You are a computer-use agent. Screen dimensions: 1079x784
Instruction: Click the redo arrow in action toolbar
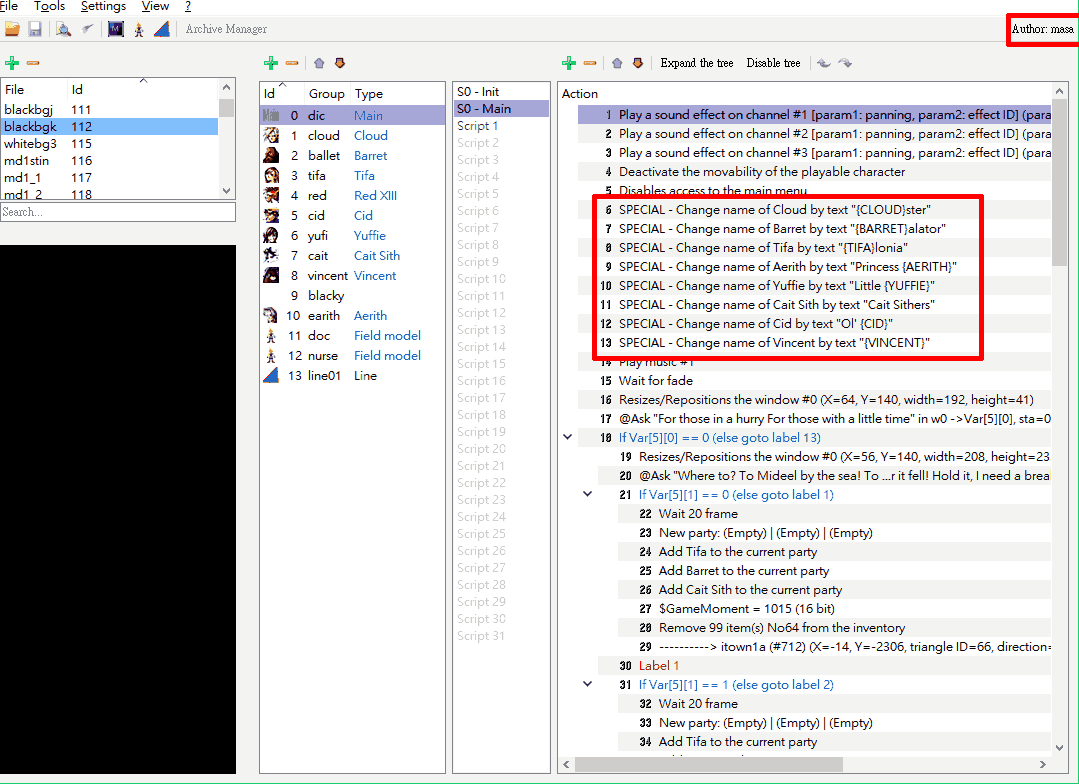click(x=845, y=63)
